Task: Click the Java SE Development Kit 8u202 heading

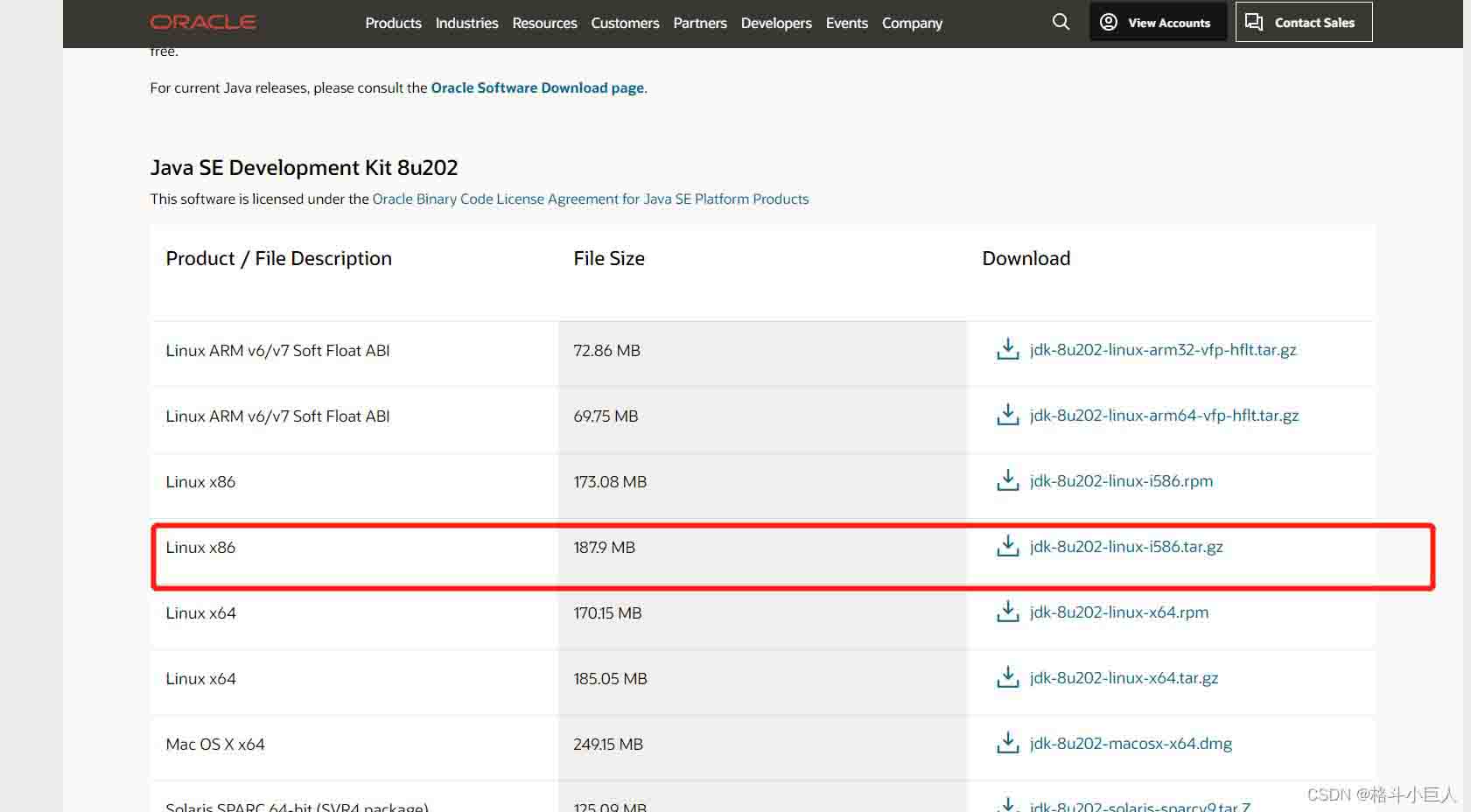Action: (x=304, y=167)
